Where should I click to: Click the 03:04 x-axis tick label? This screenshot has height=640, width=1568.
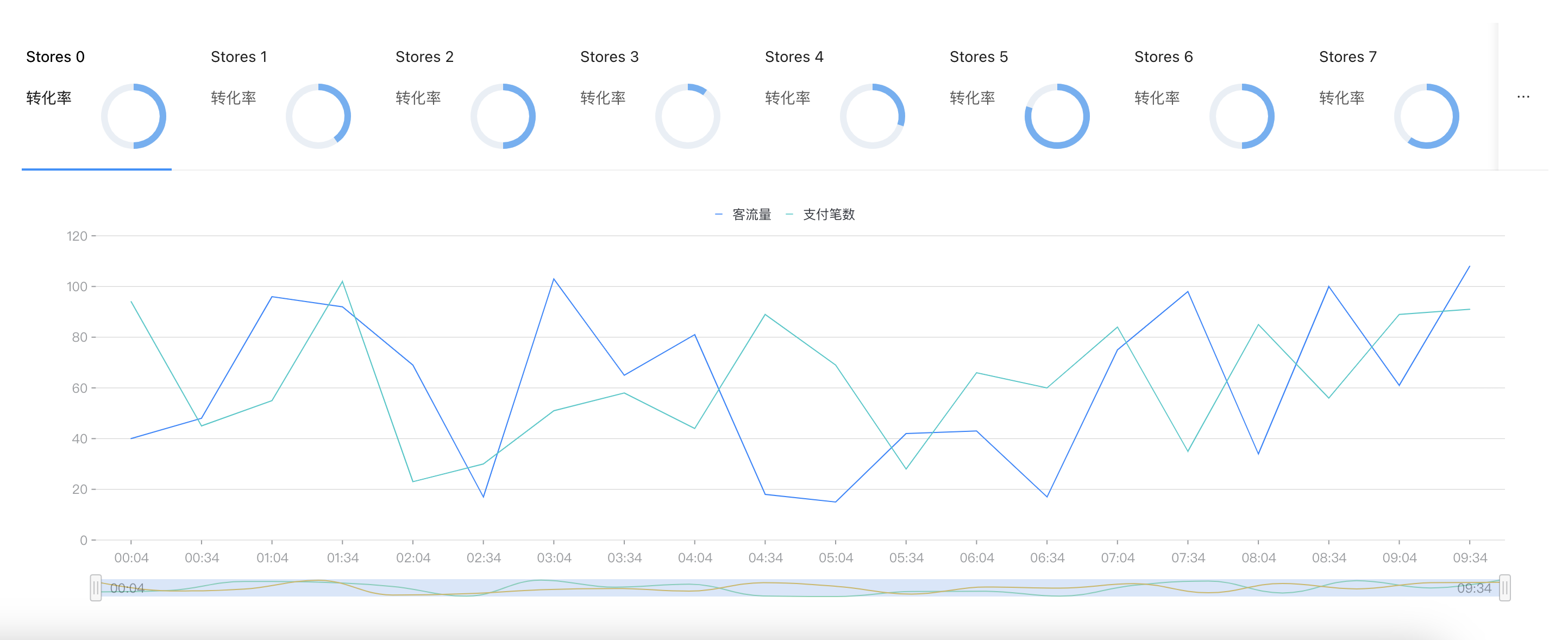[x=554, y=558]
